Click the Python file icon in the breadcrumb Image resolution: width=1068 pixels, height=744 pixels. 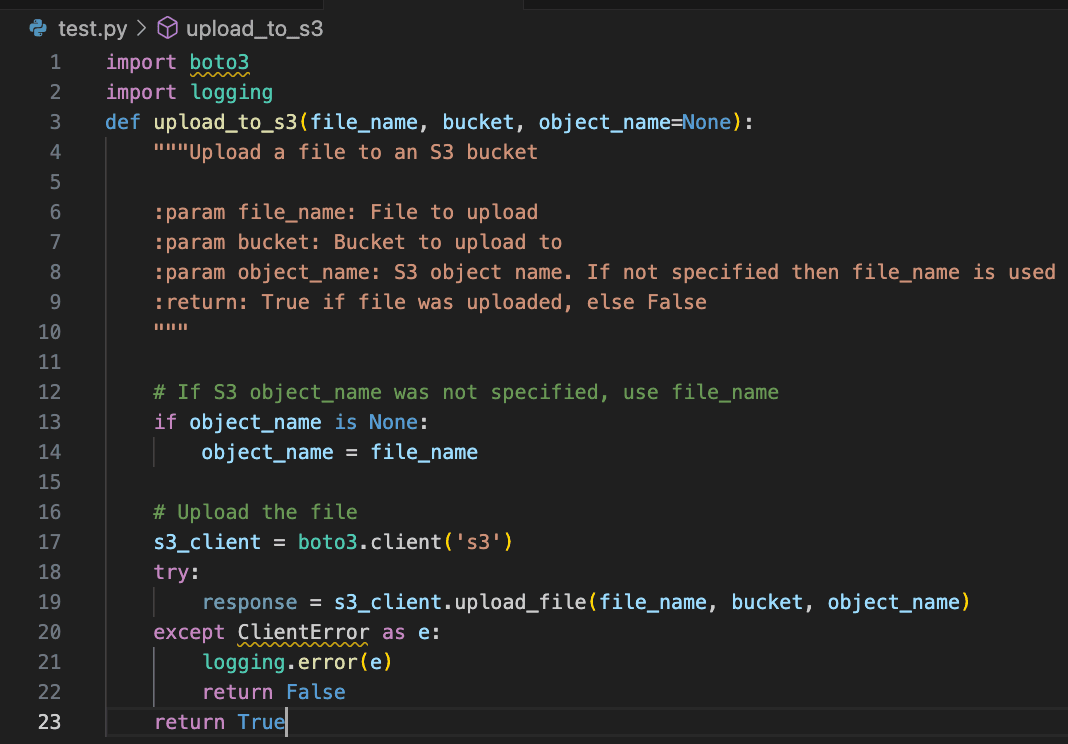pyautogui.click(x=37, y=28)
